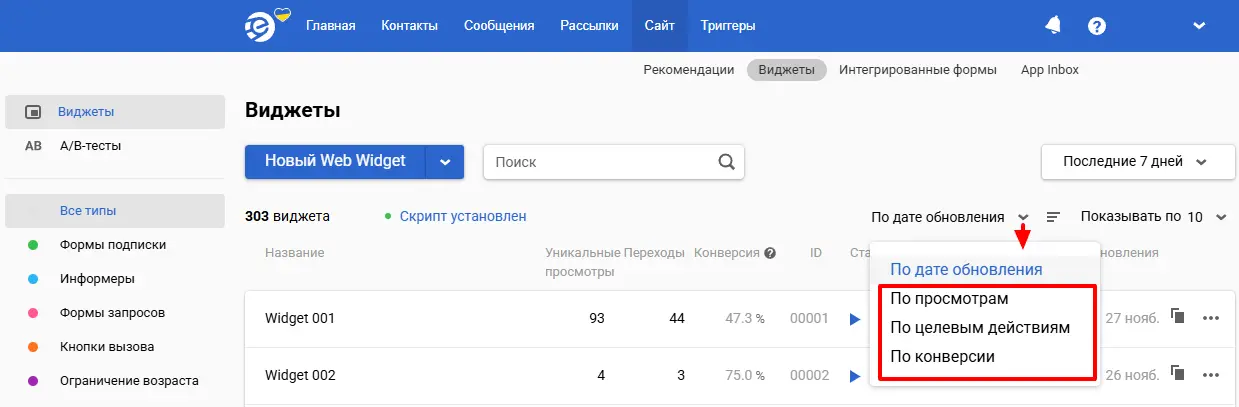Start Widget 001 play icon

tap(854, 319)
